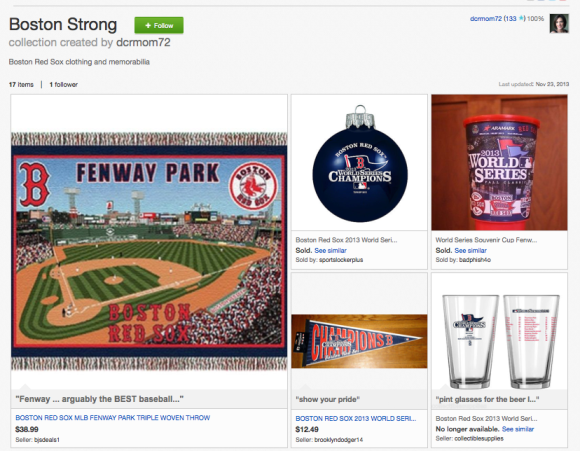This screenshot has height=451, width=580.
Task: Open seller badphish4o profile
Action: pyautogui.click(x=475, y=260)
